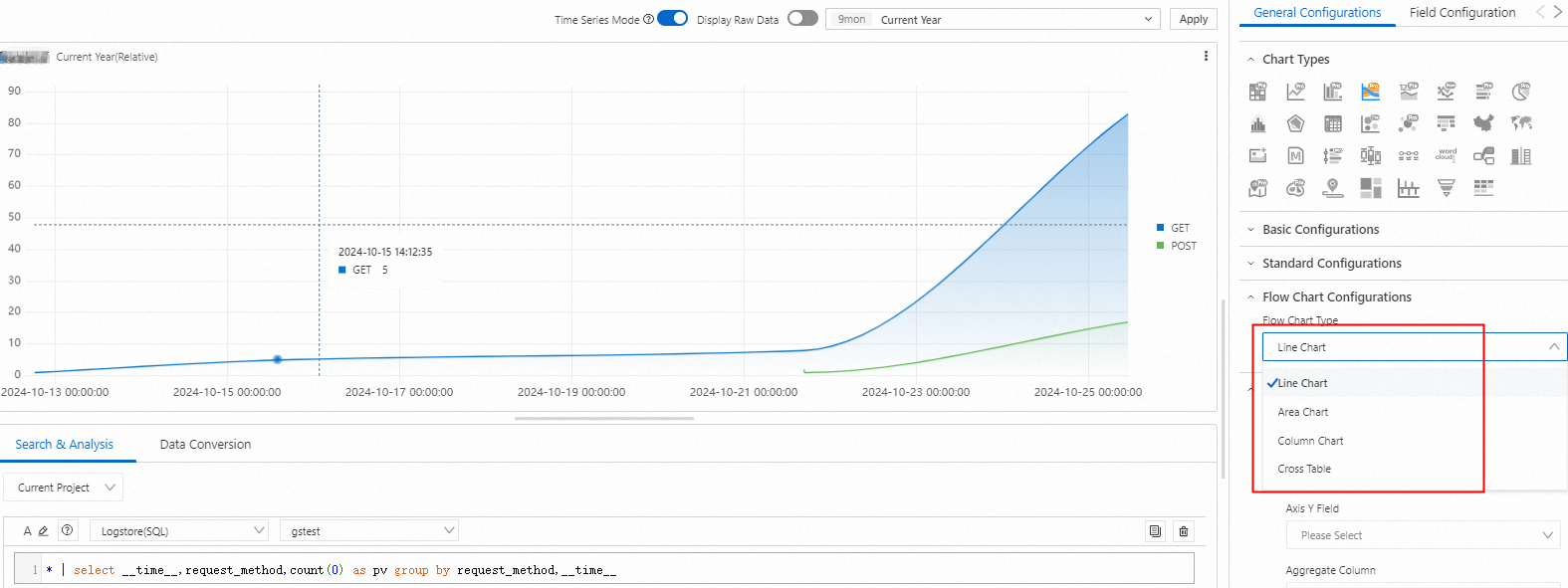Choose Column Chart in the dropdown list
The height and width of the screenshot is (588, 1568).
coord(1415,441)
